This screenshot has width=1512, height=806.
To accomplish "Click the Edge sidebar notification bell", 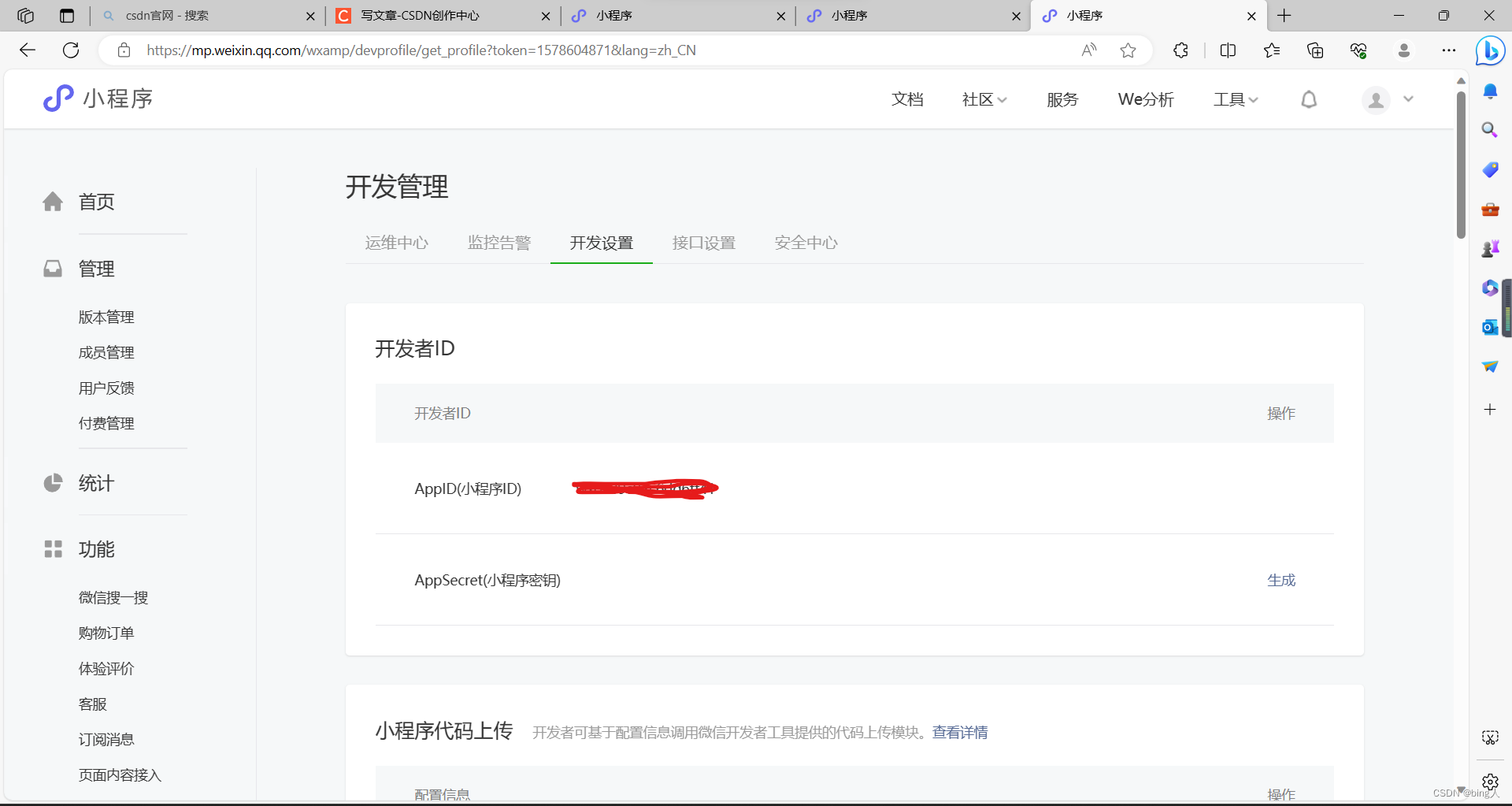I will click(x=1490, y=91).
